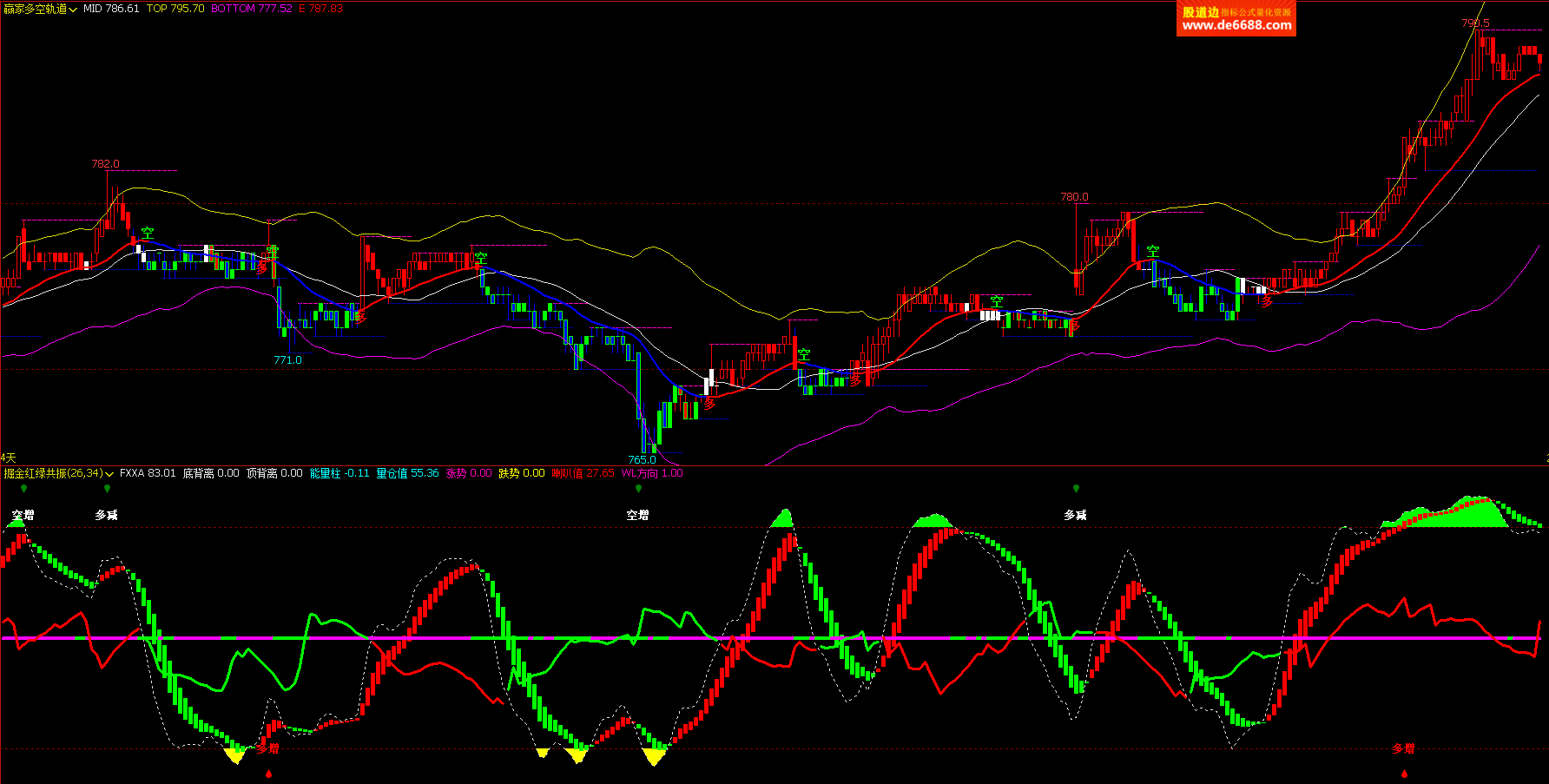This screenshot has height=784, width=1549.
Task: Select the TOP 795.70 legend value
Action: tap(175, 9)
